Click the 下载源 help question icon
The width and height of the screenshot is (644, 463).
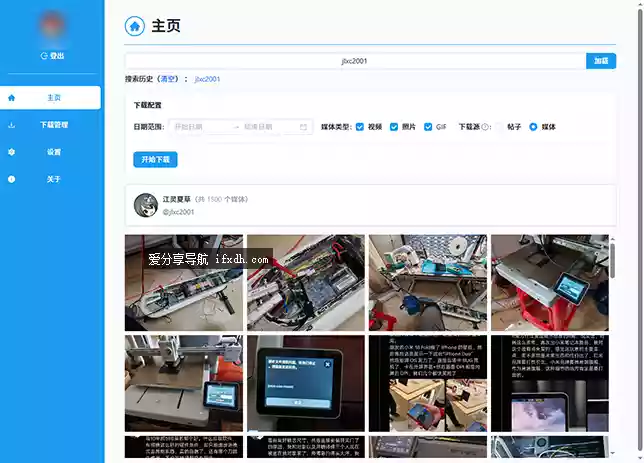[x=485, y=127]
